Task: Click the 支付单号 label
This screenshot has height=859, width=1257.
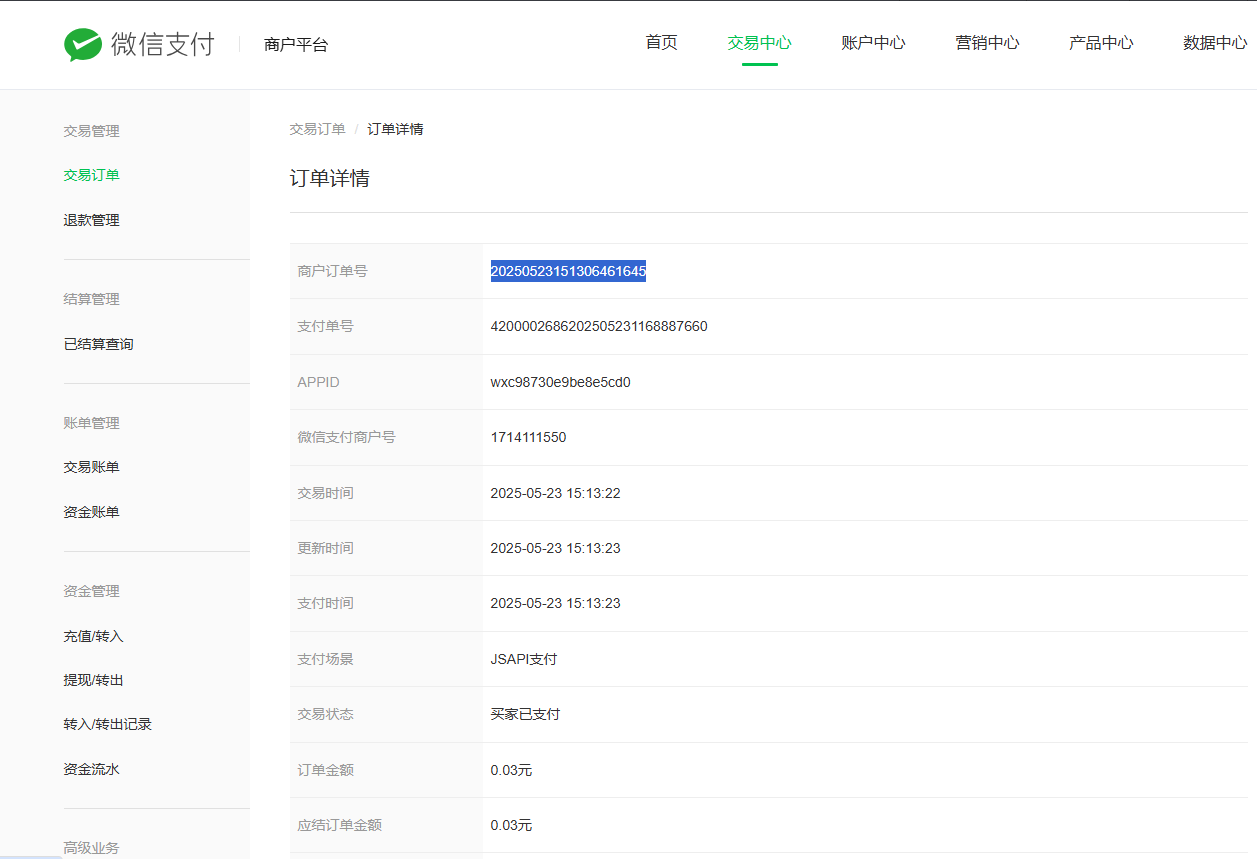Action: tap(325, 326)
